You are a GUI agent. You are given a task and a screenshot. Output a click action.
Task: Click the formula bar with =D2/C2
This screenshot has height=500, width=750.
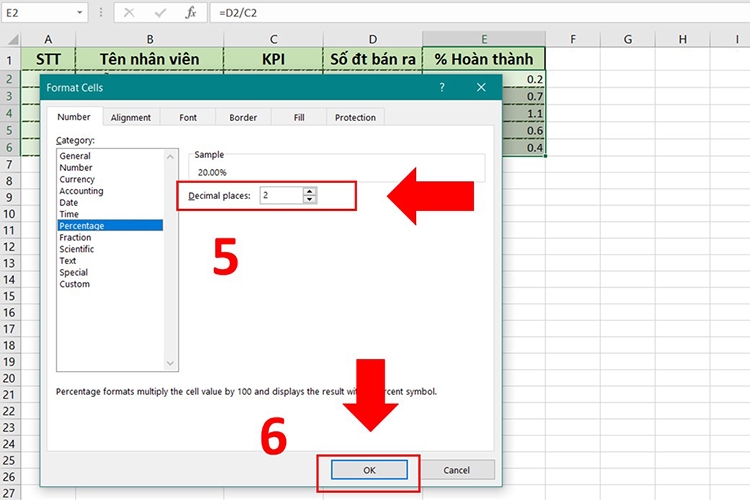pyautogui.click(x=480, y=12)
